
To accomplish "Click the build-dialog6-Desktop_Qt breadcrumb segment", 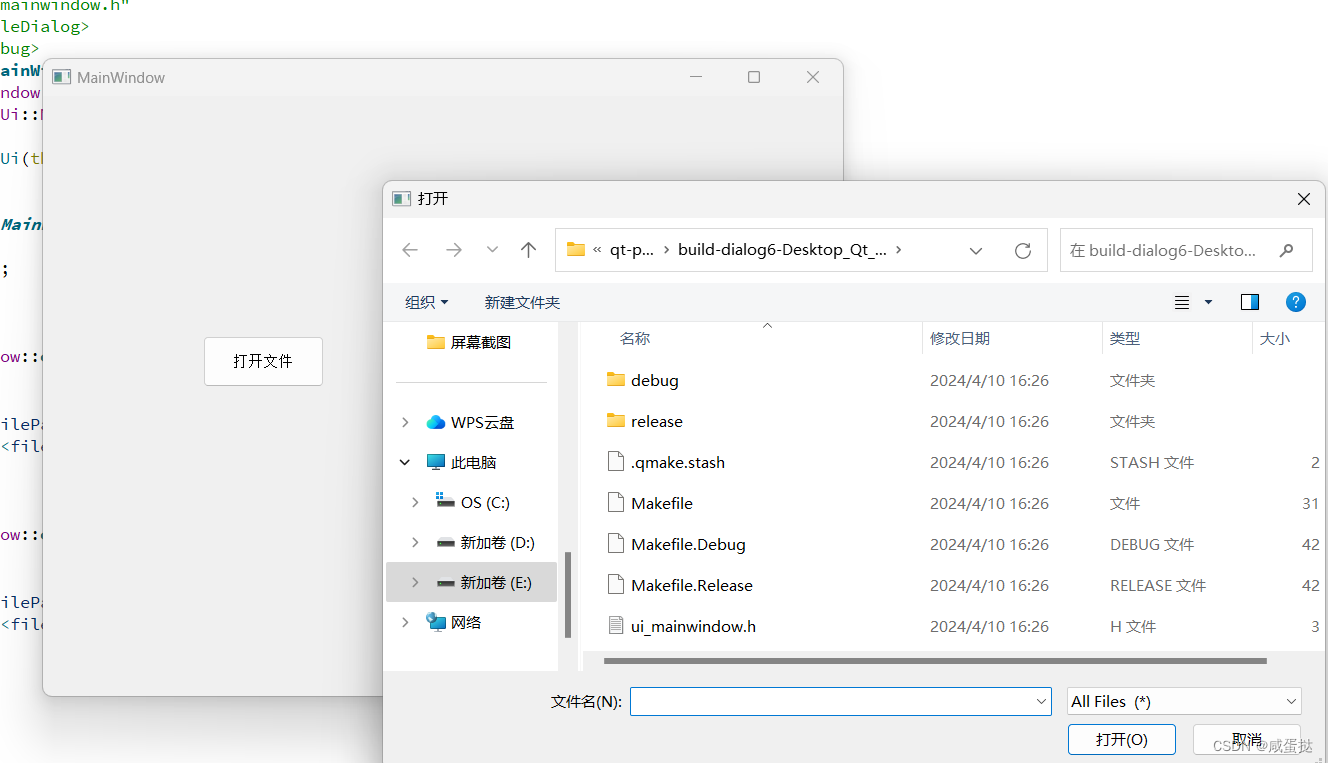I will (782, 250).
